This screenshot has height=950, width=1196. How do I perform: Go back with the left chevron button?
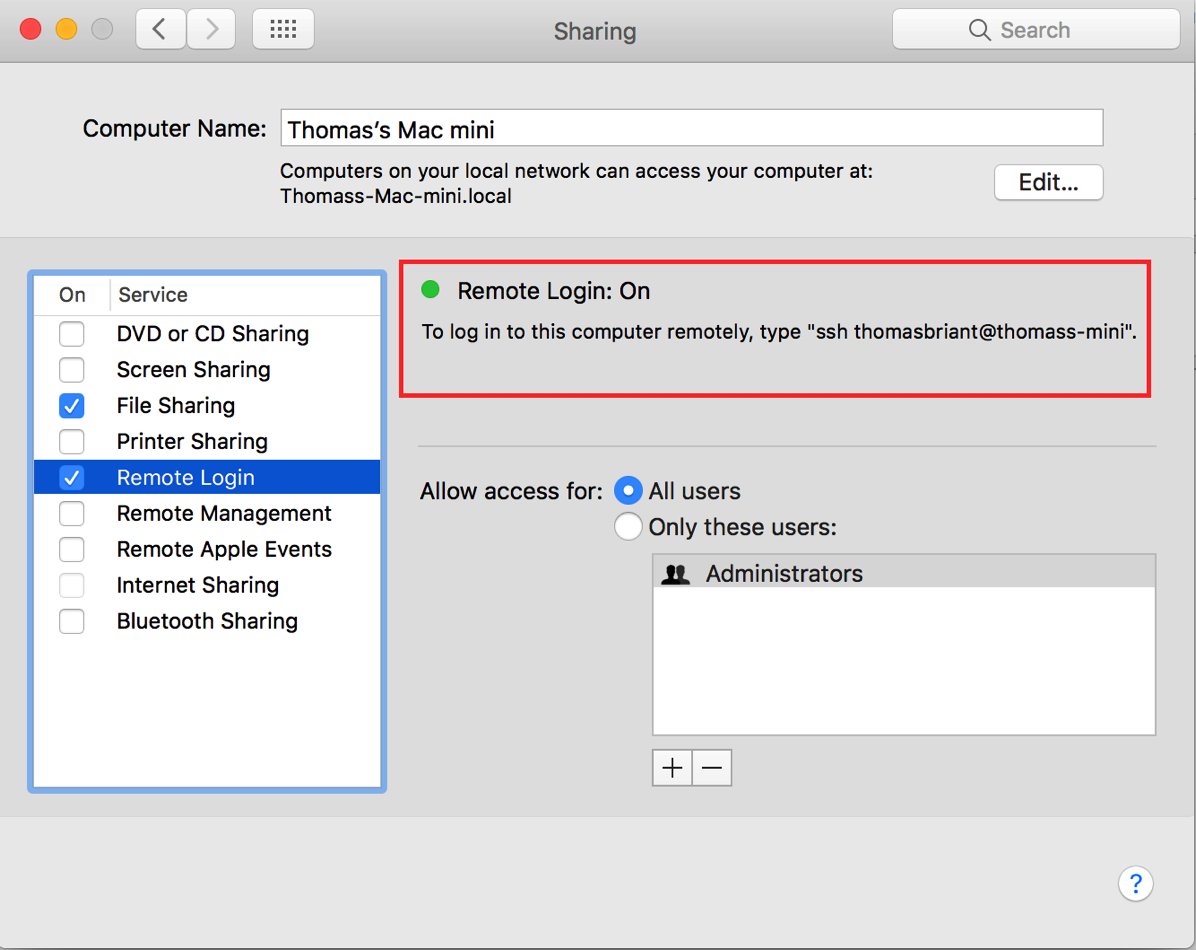[x=160, y=30]
